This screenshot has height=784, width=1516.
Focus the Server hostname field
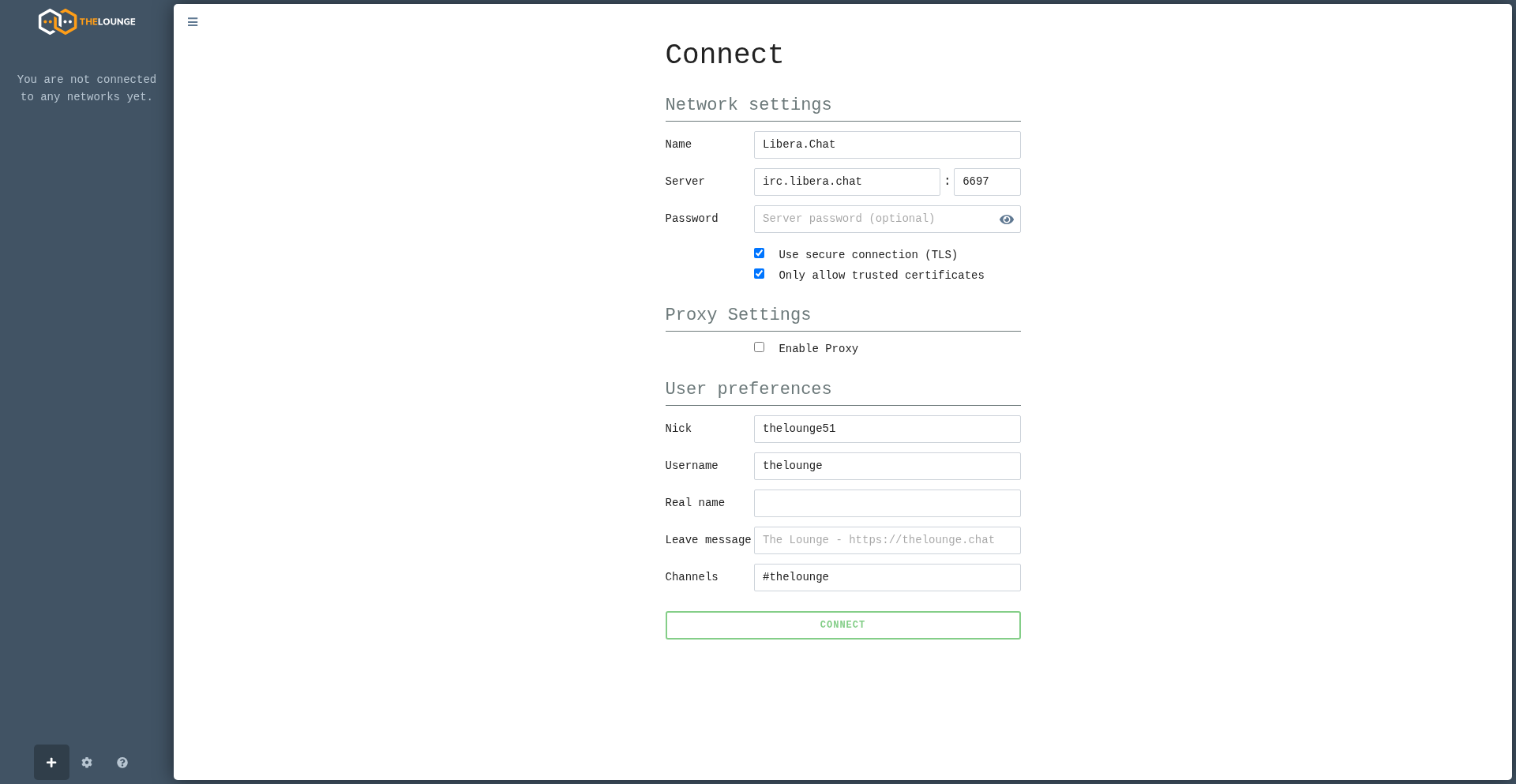click(x=846, y=182)
